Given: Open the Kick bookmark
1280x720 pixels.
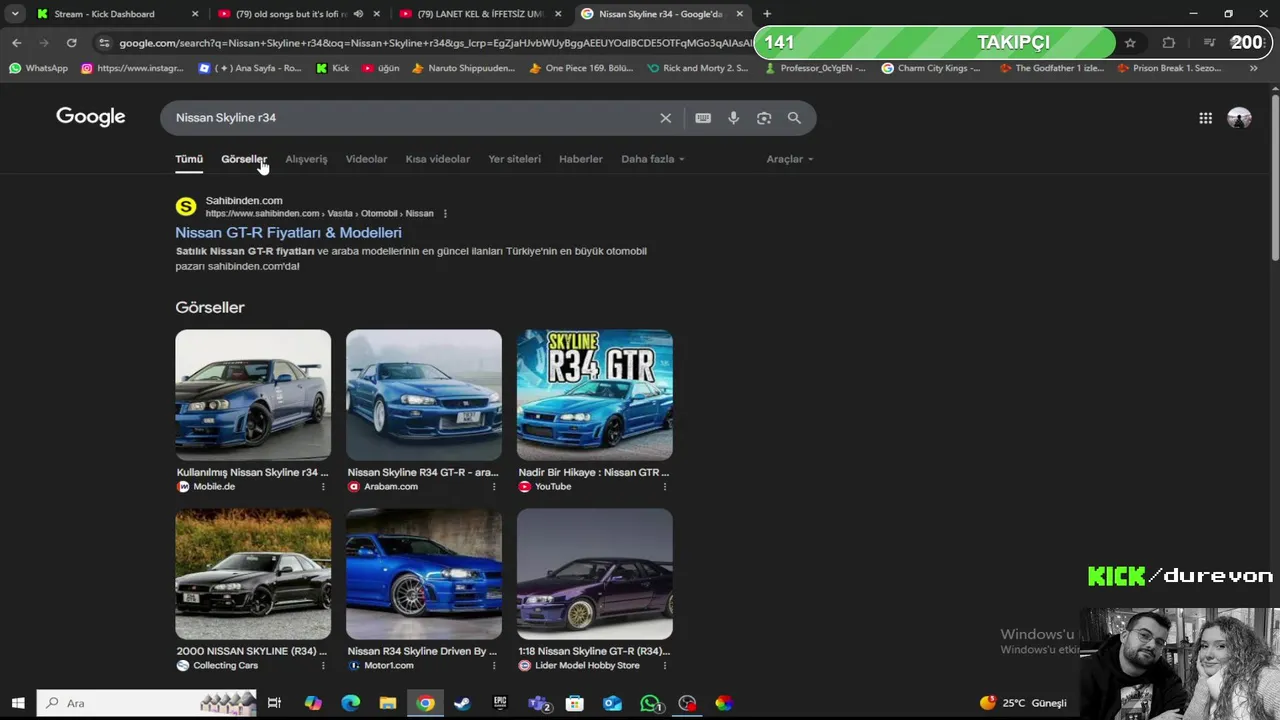Looking at the screenshot, I should tap(332, 68).
